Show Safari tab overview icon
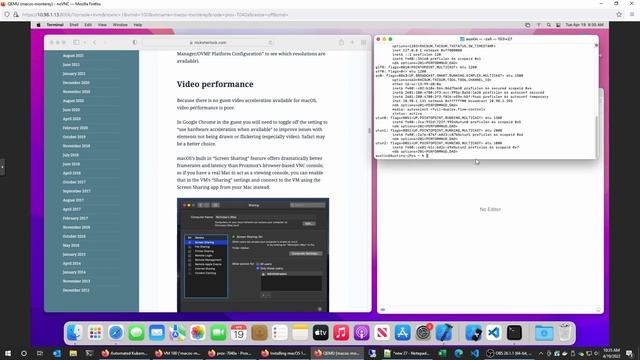The image size is (640, 360). pyautogui.click(x=363, y=42)
